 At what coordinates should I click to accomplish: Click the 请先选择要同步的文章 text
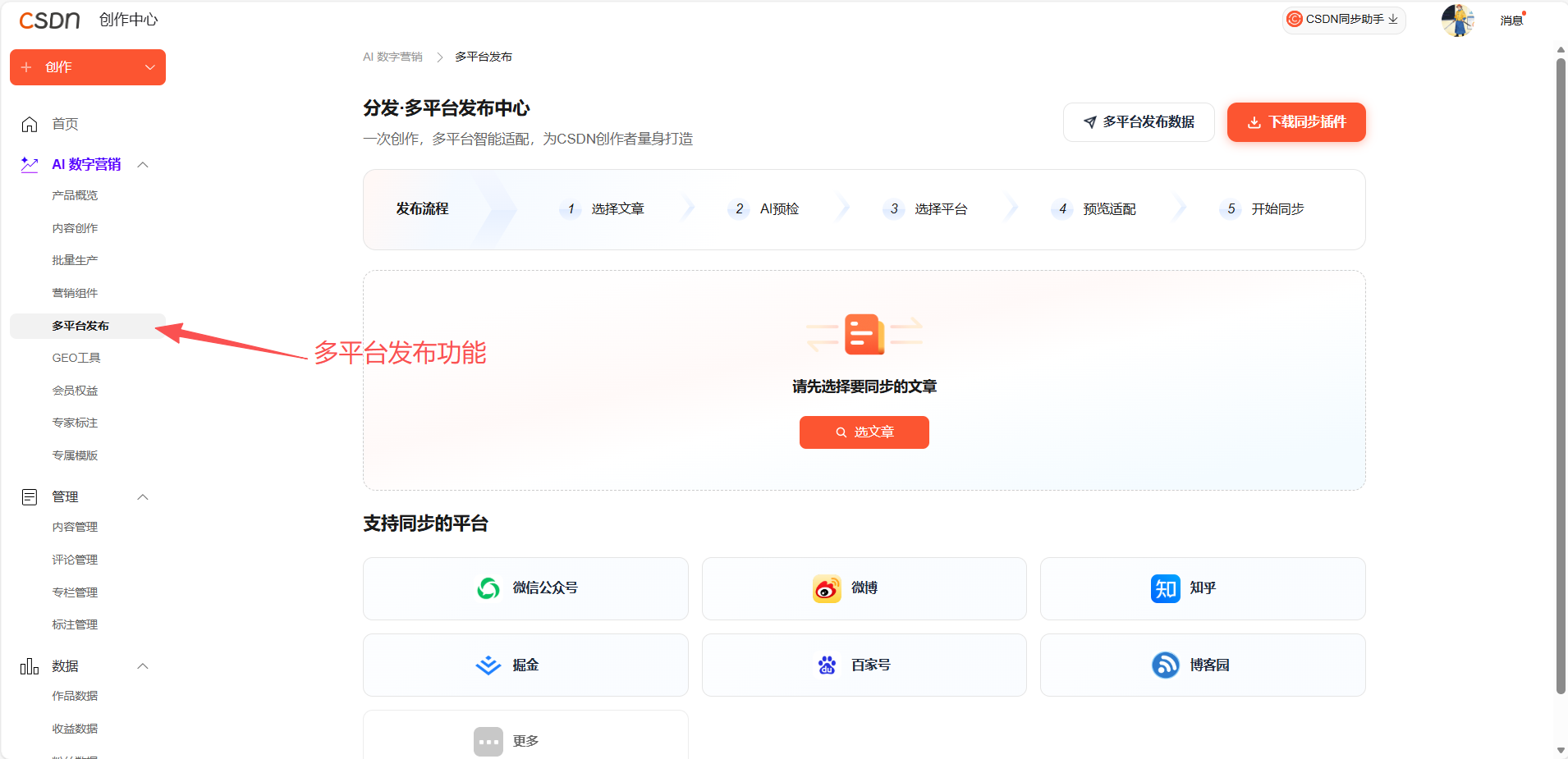pyautogui.click(x=864, y=386)
